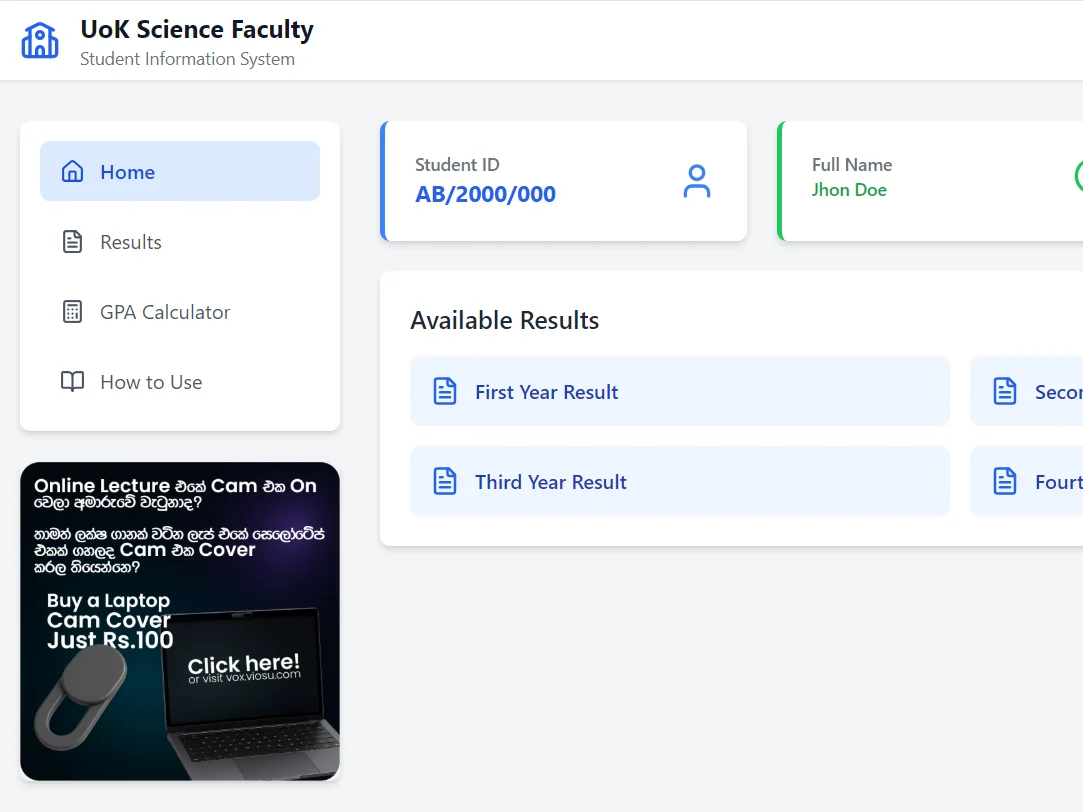Open the How to Use guide
The image size is (1083, 812).
151,382
